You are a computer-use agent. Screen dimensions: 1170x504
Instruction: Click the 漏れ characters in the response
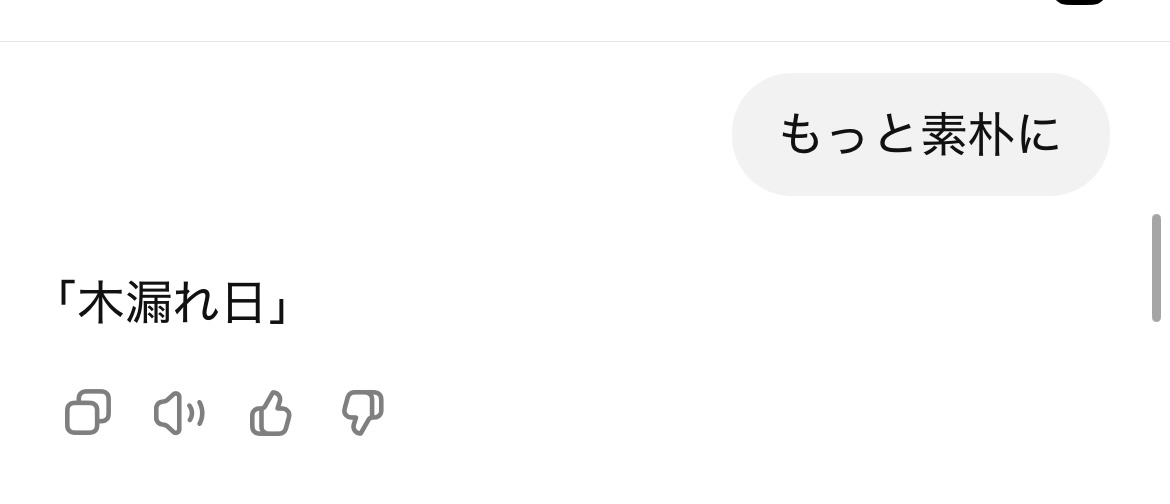172,302
